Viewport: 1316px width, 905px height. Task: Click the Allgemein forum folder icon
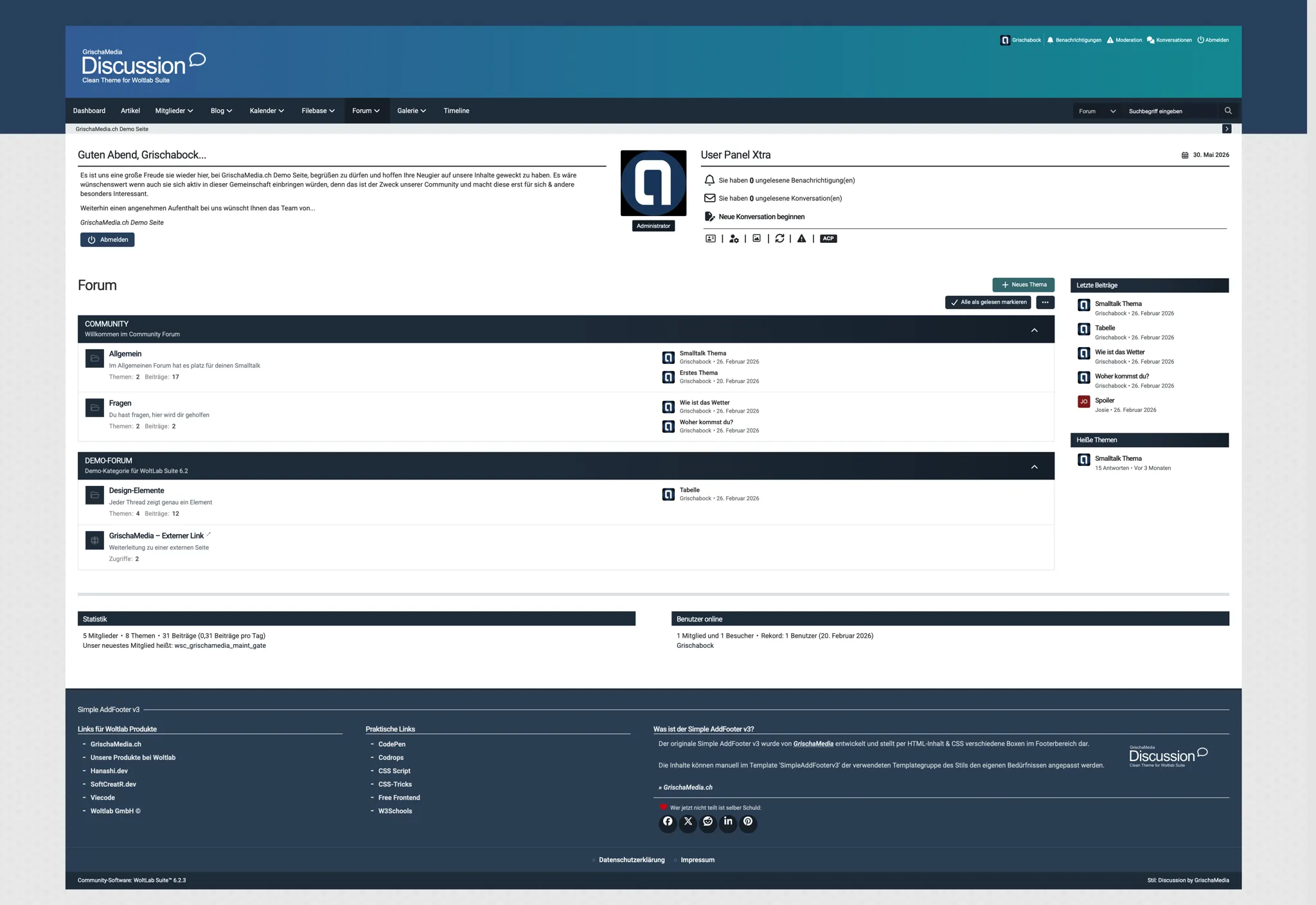[x=94, y=358]
